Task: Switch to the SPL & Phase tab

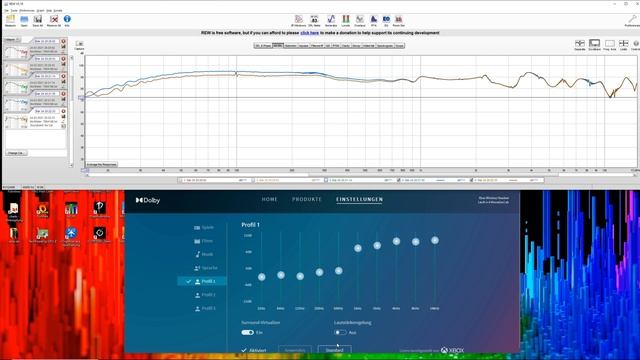Action: tap(263, 46)
